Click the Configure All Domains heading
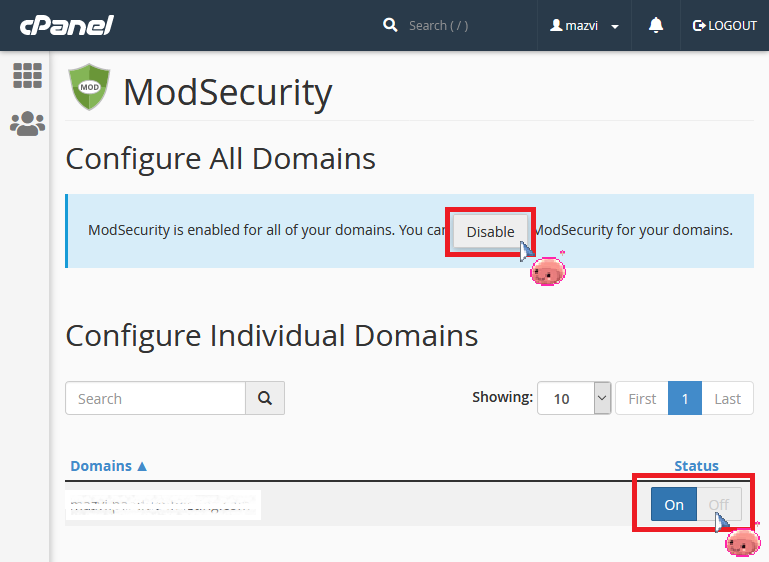This screenshot has width=769, height=562. [221, 159]
